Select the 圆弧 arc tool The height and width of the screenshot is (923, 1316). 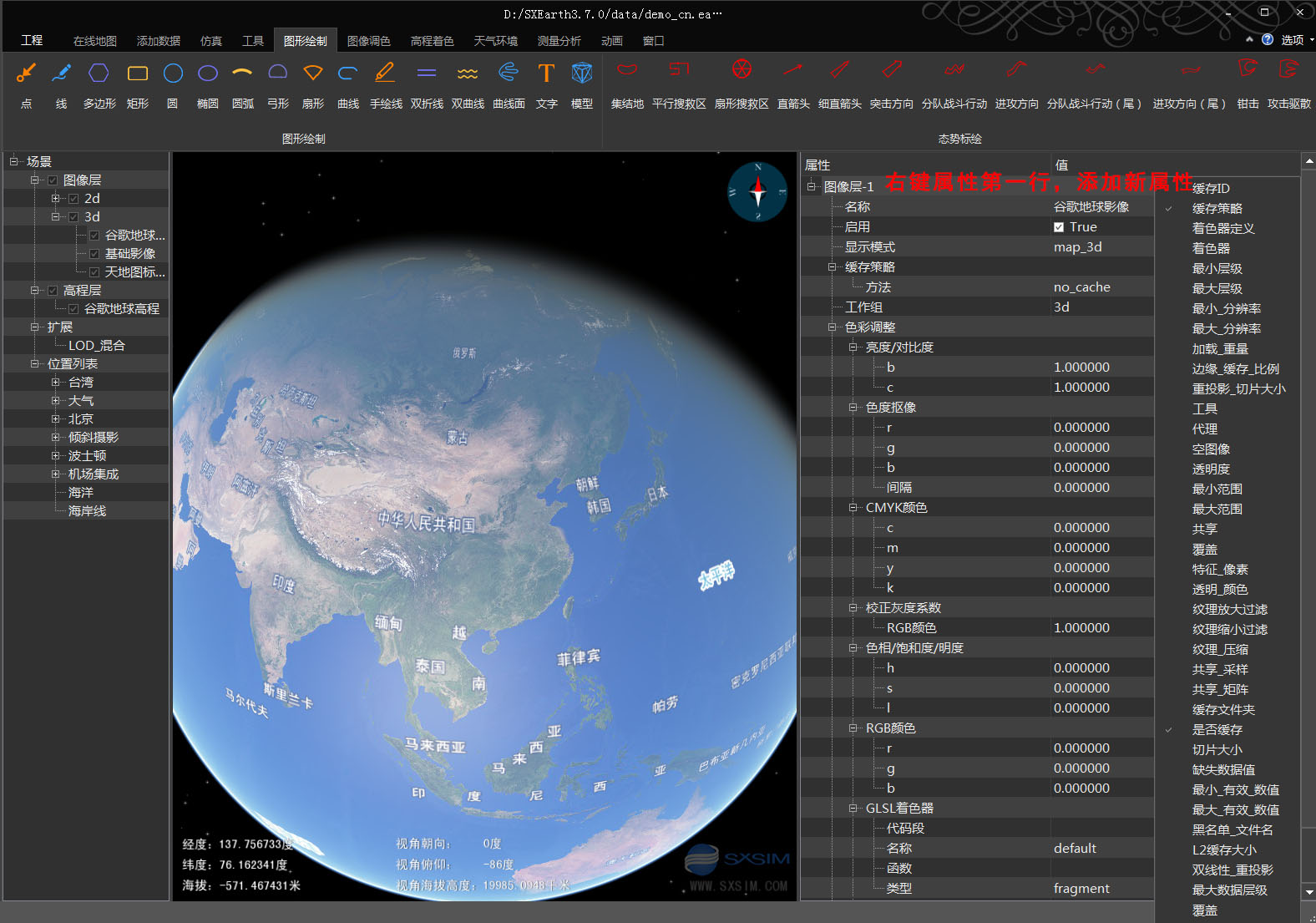(243, 85)
